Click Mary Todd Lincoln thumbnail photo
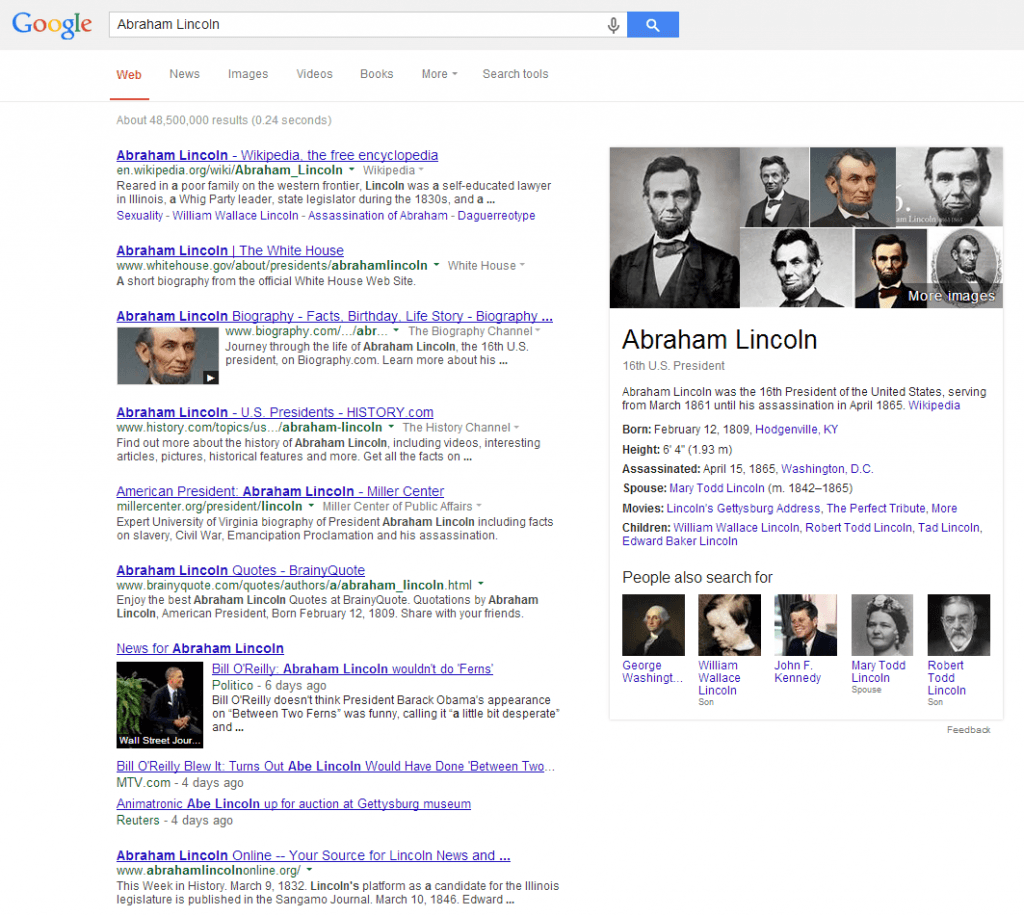This screenshot has width=1024, height=916. coord(882,625)
